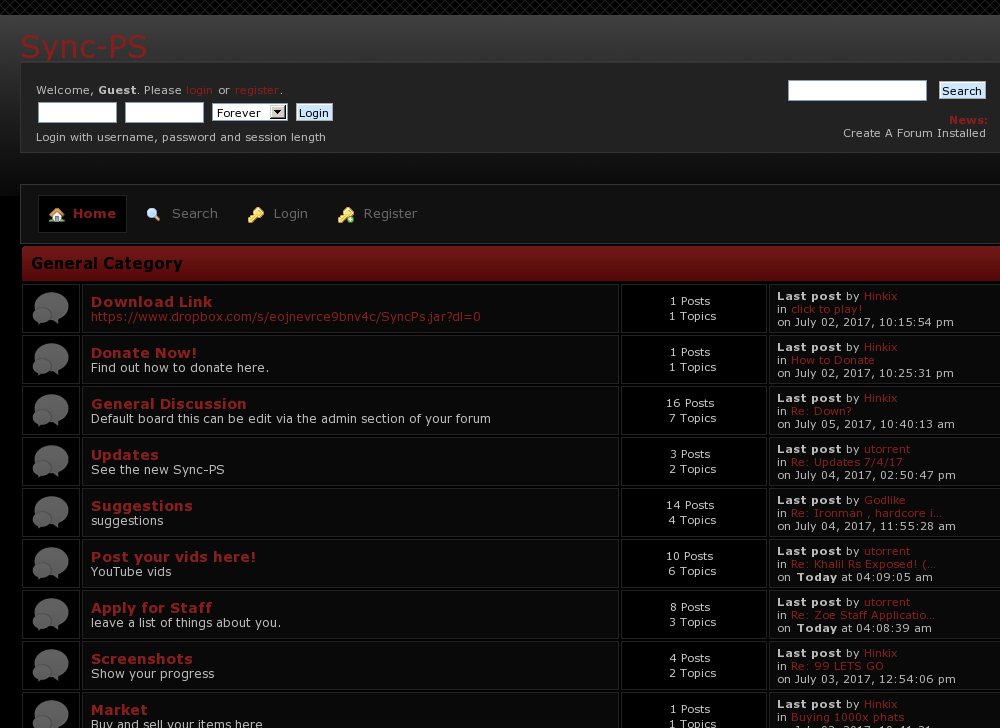
Task: Click the Login key icon in navigation
Action: tap(256, 215)
